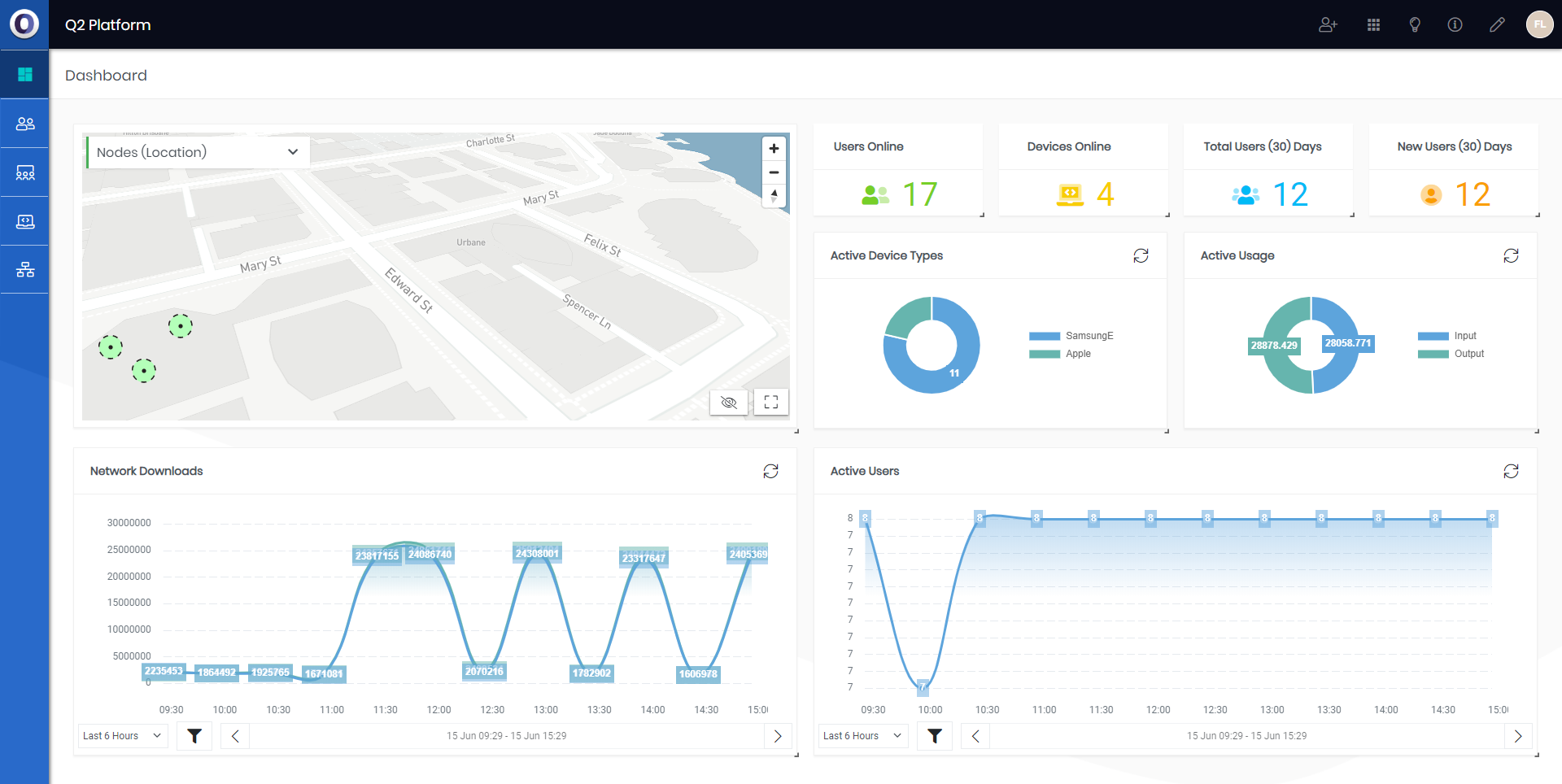Go to next period in Network Downloads
This screenshot has width=1562, height=784.
pos(778,736)
